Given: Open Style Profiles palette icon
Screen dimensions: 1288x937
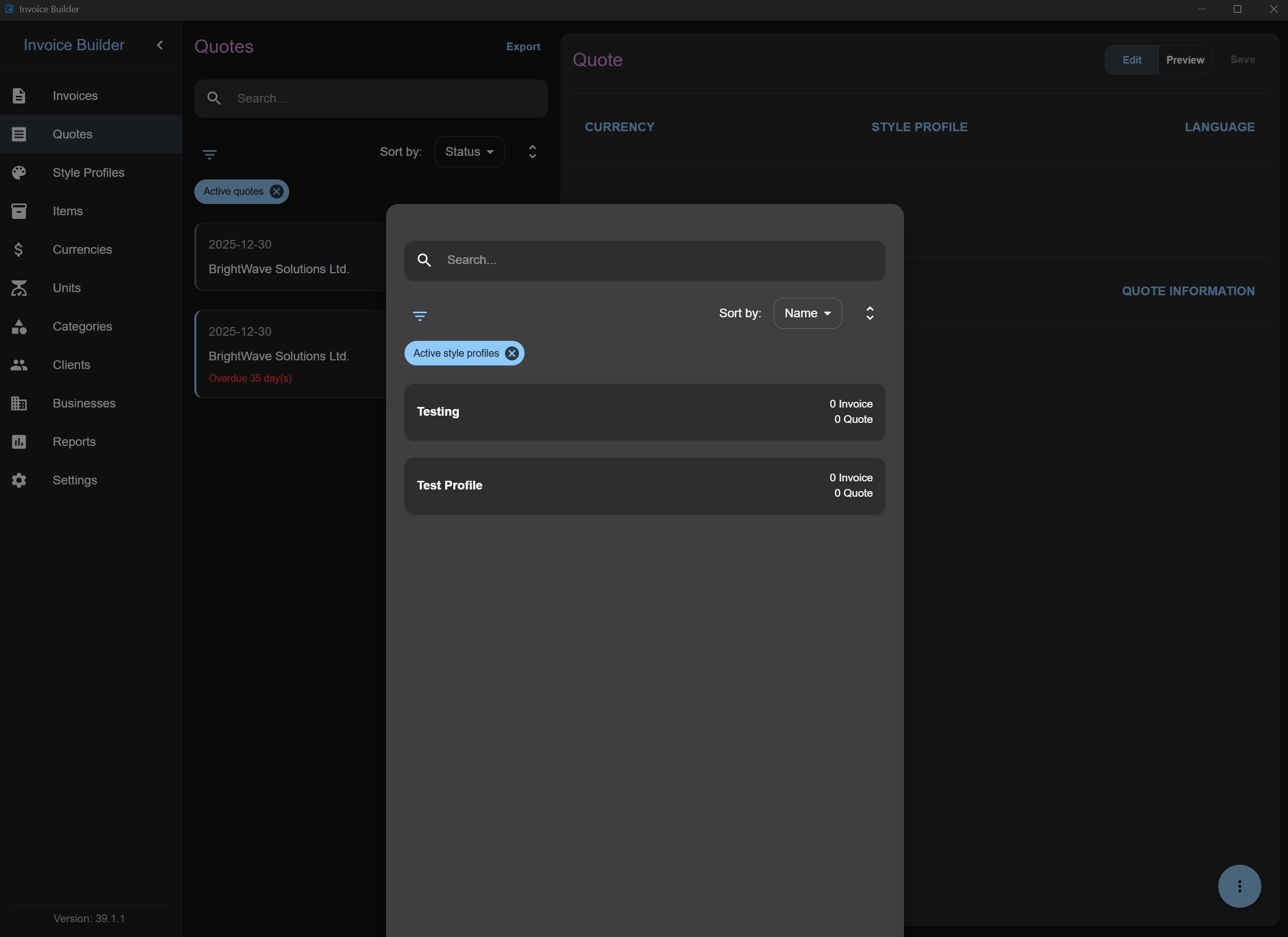Looking at the screenshot, I should pyautogui.click(x=19, y=173).
